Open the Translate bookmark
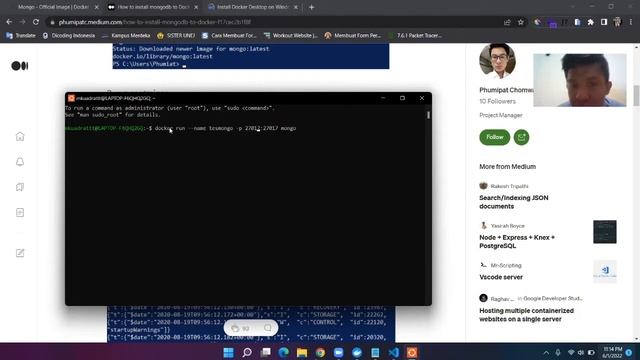The image size is (640, 360). click(x=21, y=36)
